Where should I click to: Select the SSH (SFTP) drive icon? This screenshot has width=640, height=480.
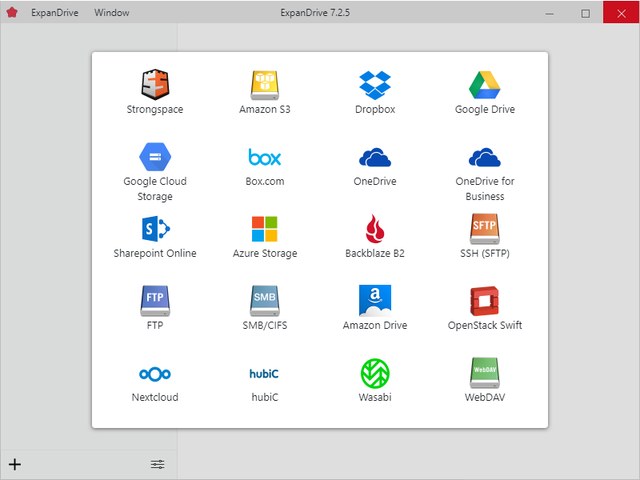[485, 229]
